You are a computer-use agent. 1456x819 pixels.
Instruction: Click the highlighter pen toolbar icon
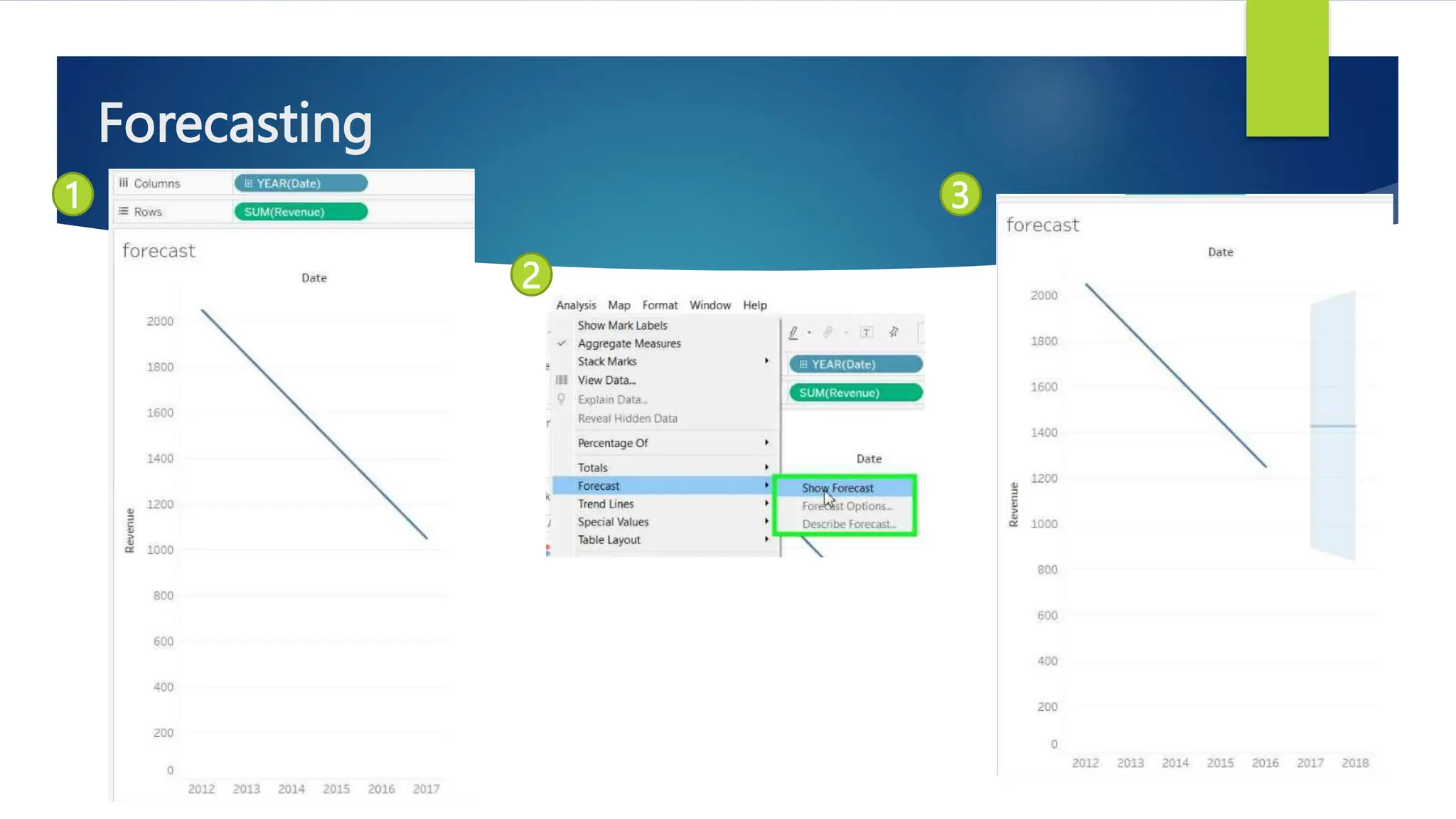click(x=793, y=332)
